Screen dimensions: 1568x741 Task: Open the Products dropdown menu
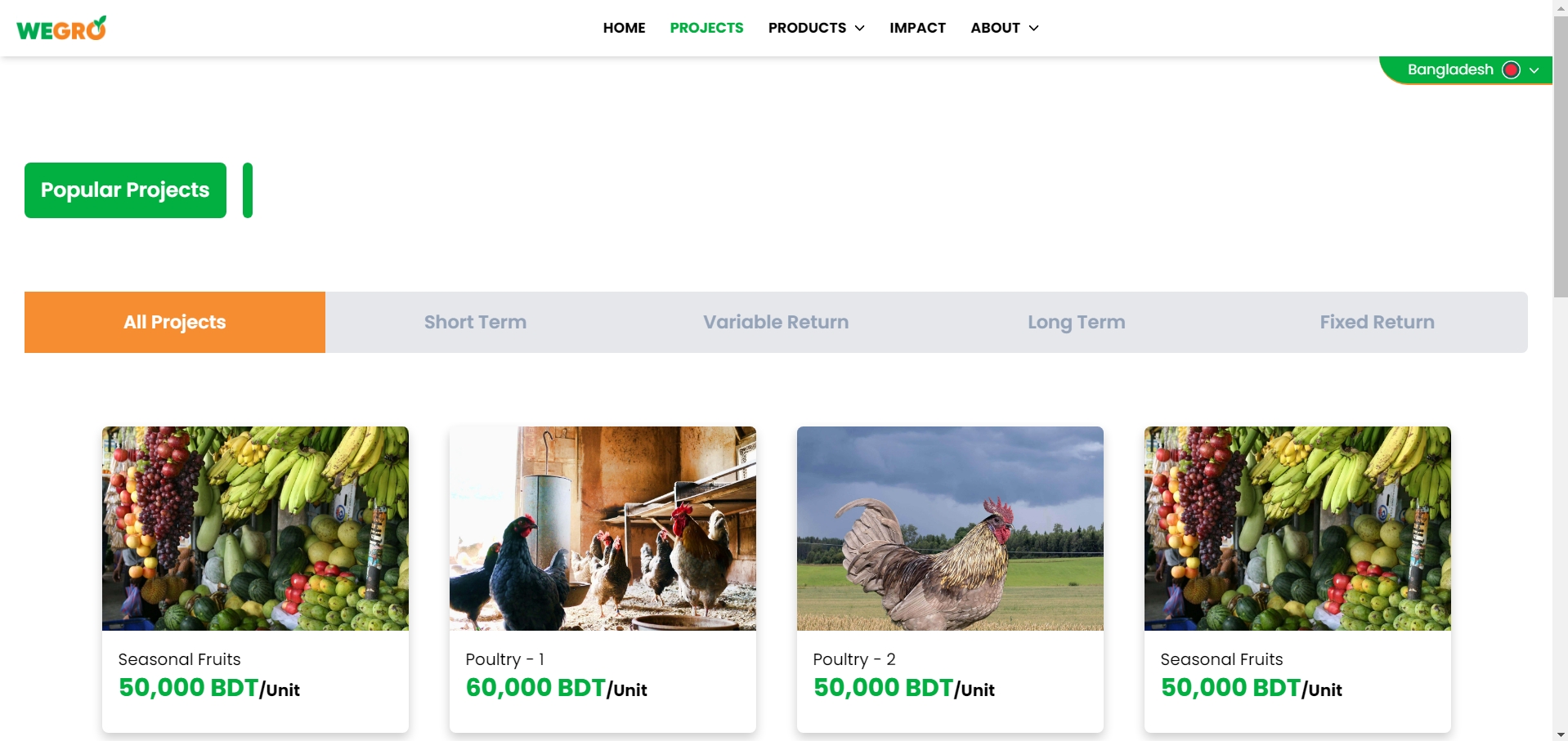(816, 28)
